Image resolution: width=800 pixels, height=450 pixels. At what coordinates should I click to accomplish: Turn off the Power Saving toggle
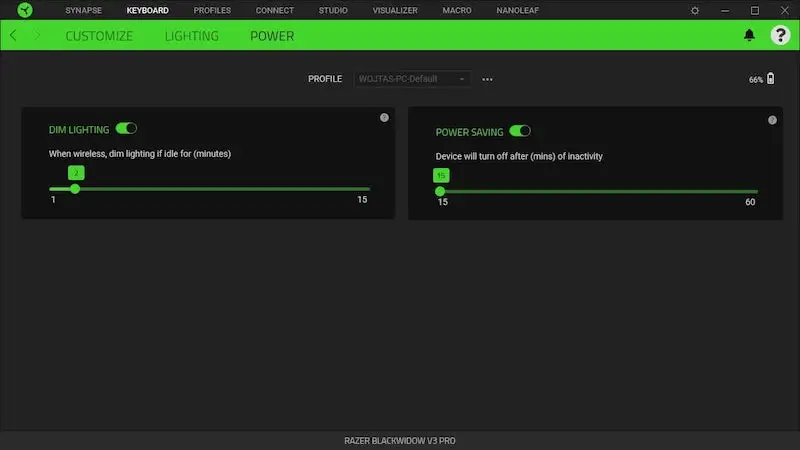(520, 131)
